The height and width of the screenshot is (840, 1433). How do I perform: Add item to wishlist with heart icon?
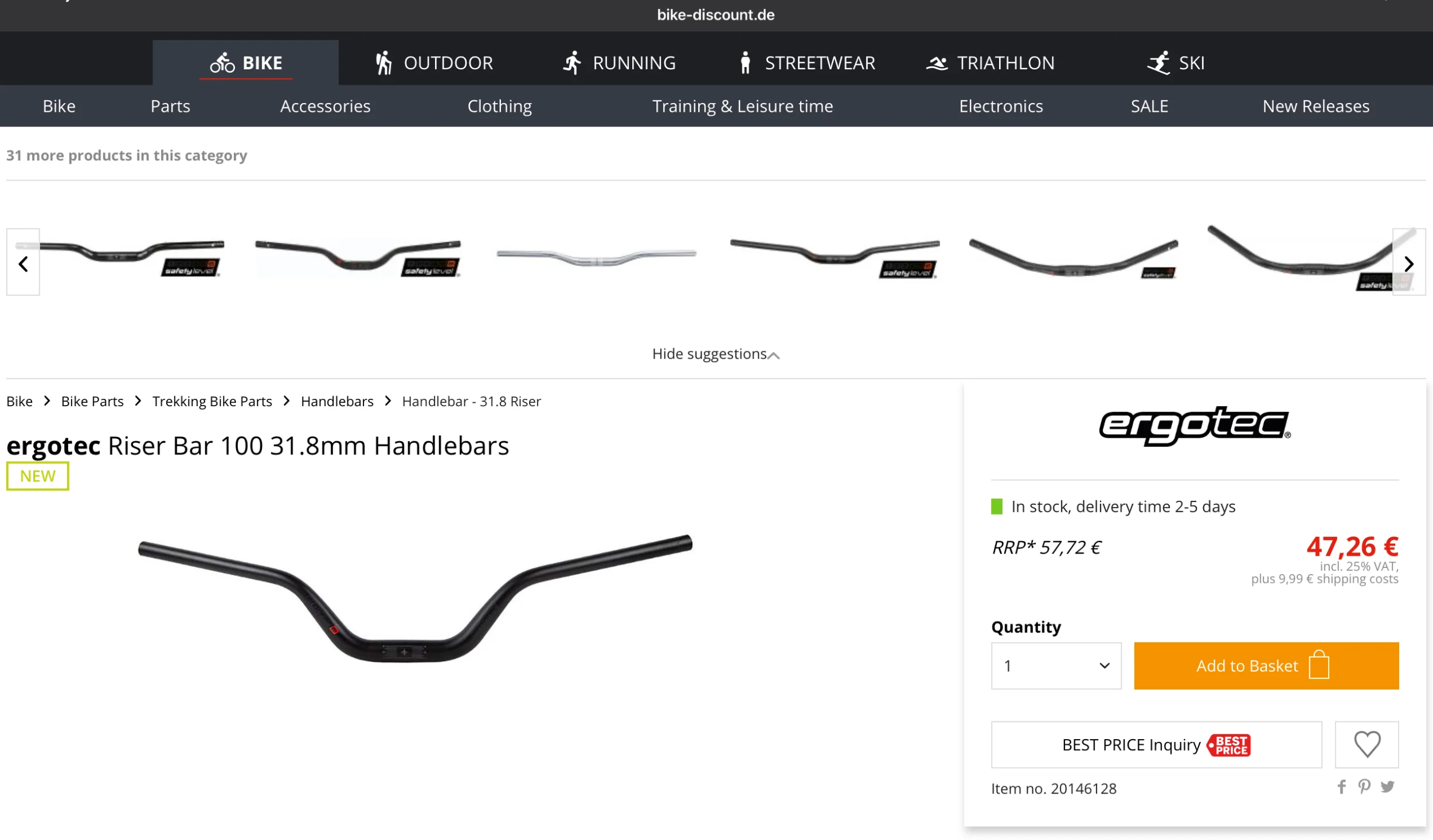pyautogui.click(x=1367, y=744)
